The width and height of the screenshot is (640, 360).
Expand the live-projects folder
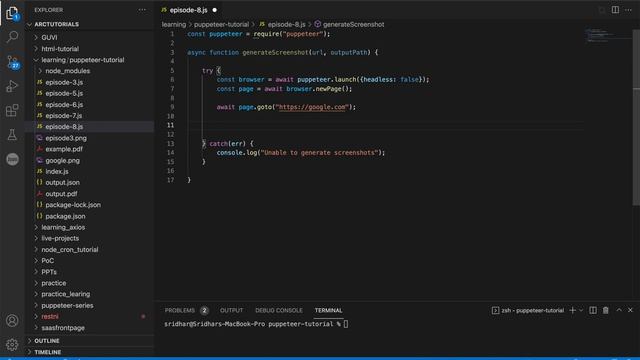(x=60, y=238)
